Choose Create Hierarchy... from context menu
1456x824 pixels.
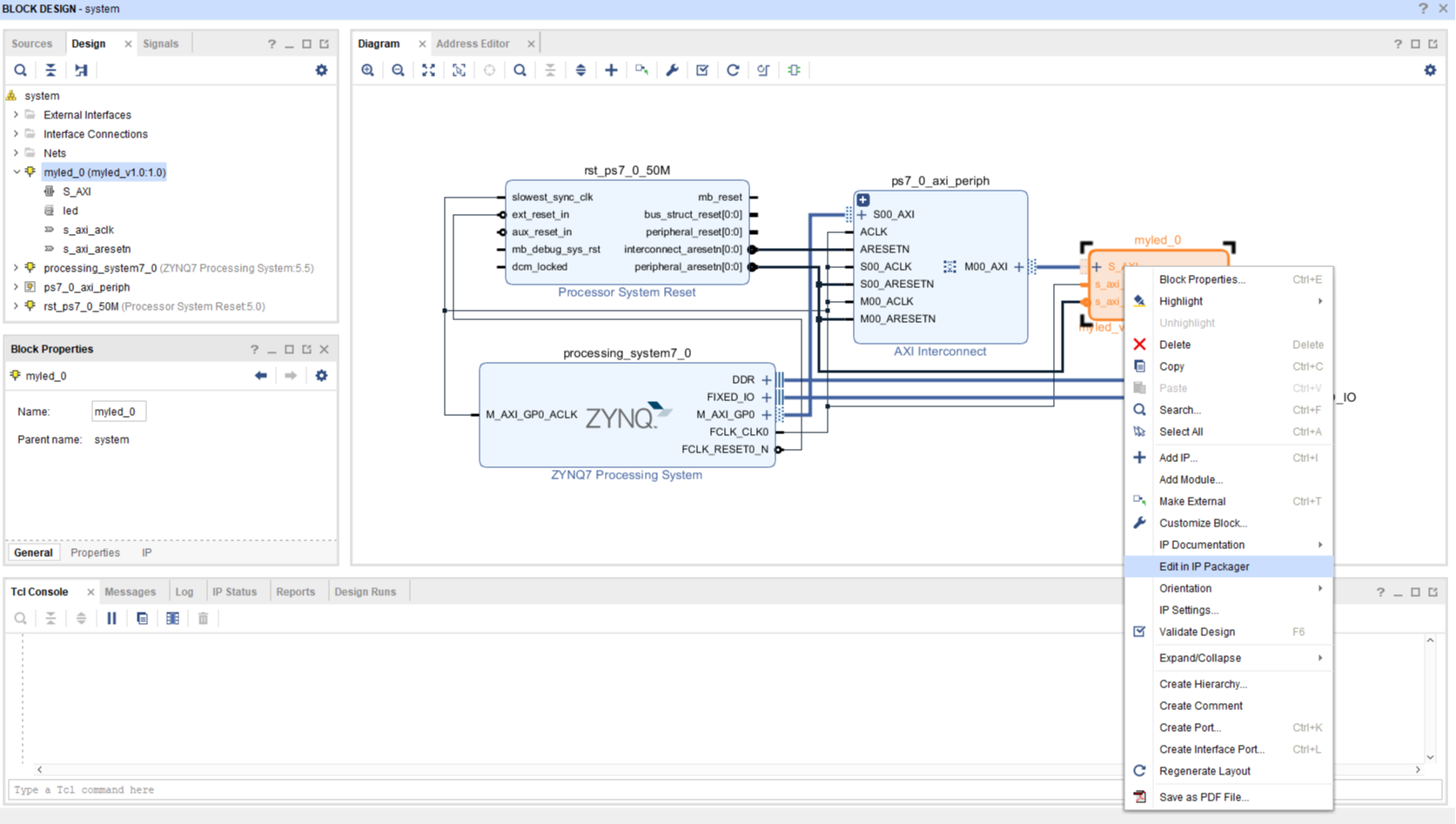point(1229,684)
